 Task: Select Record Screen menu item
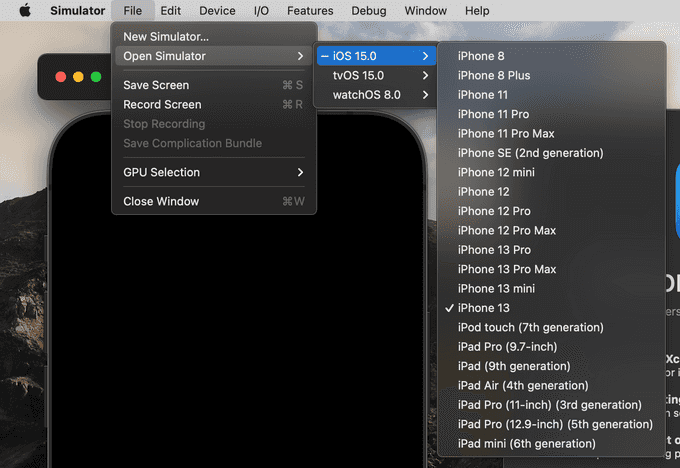point(214,105)
